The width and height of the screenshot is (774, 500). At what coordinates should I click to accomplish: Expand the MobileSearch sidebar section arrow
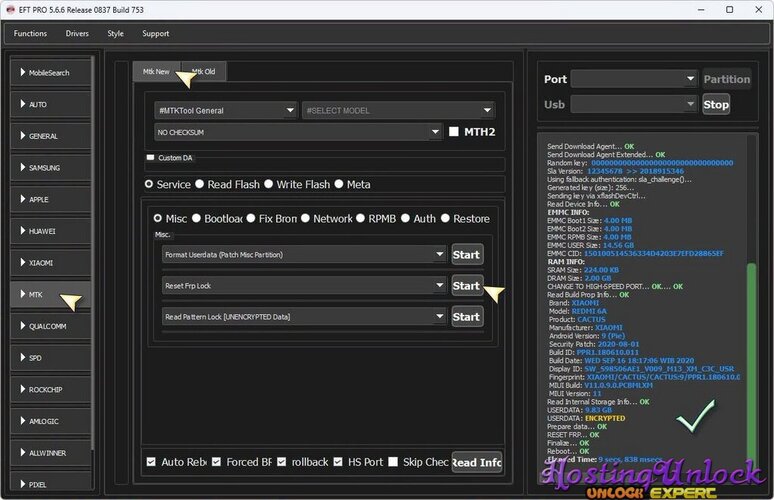pos(23,72)
